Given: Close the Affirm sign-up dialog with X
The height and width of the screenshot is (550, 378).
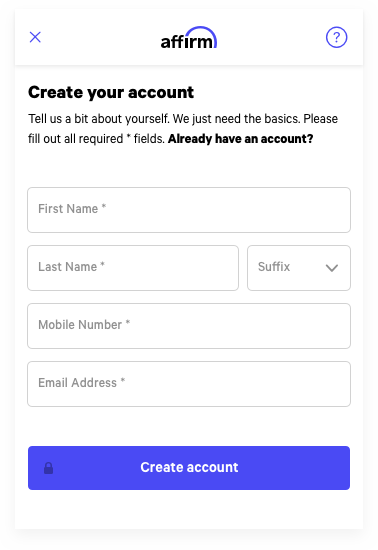Looking at the screenshot, I should [x=35, y=37].
